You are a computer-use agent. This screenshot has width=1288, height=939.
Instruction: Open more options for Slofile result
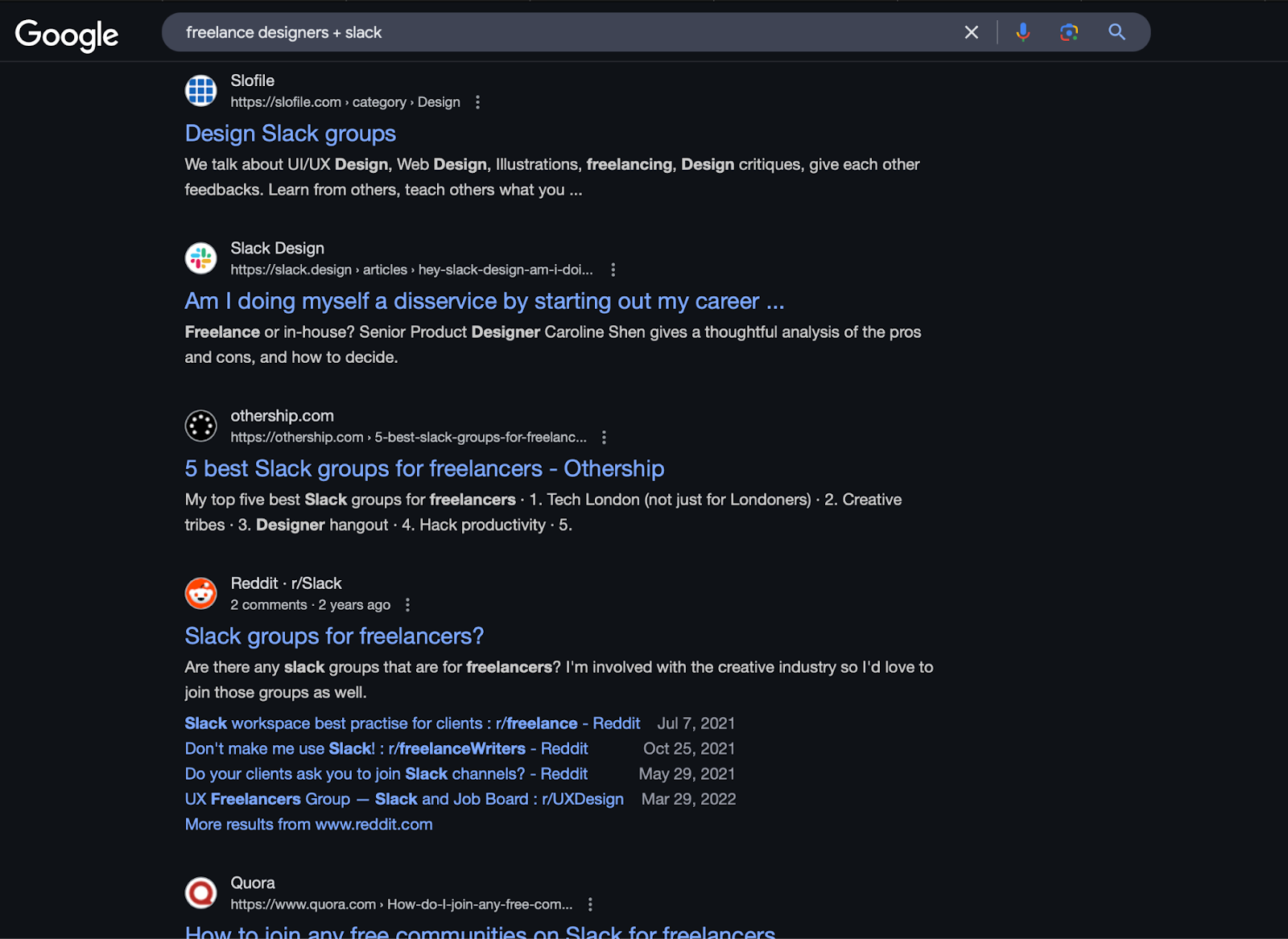coord(477,102)
